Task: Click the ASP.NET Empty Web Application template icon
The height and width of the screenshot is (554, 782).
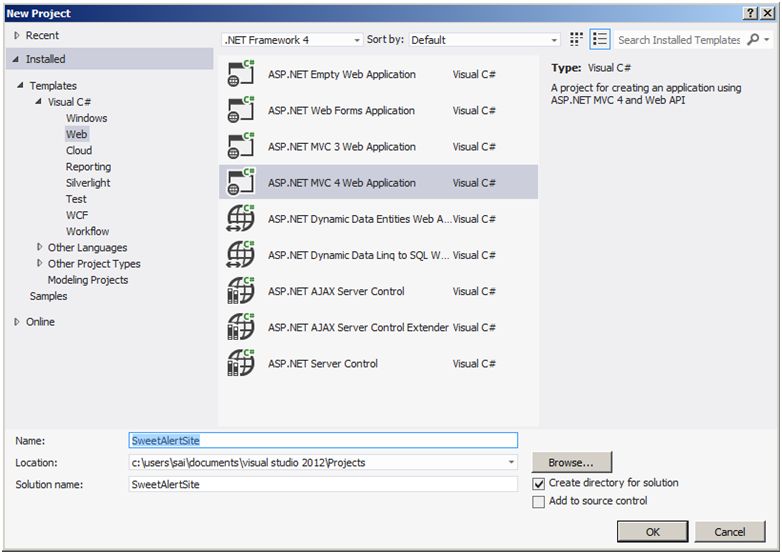Action: click(241, 74)
